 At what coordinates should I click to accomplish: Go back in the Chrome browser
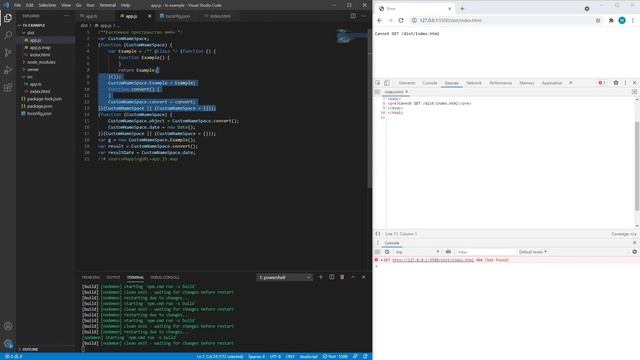click(x=380, y=20)
